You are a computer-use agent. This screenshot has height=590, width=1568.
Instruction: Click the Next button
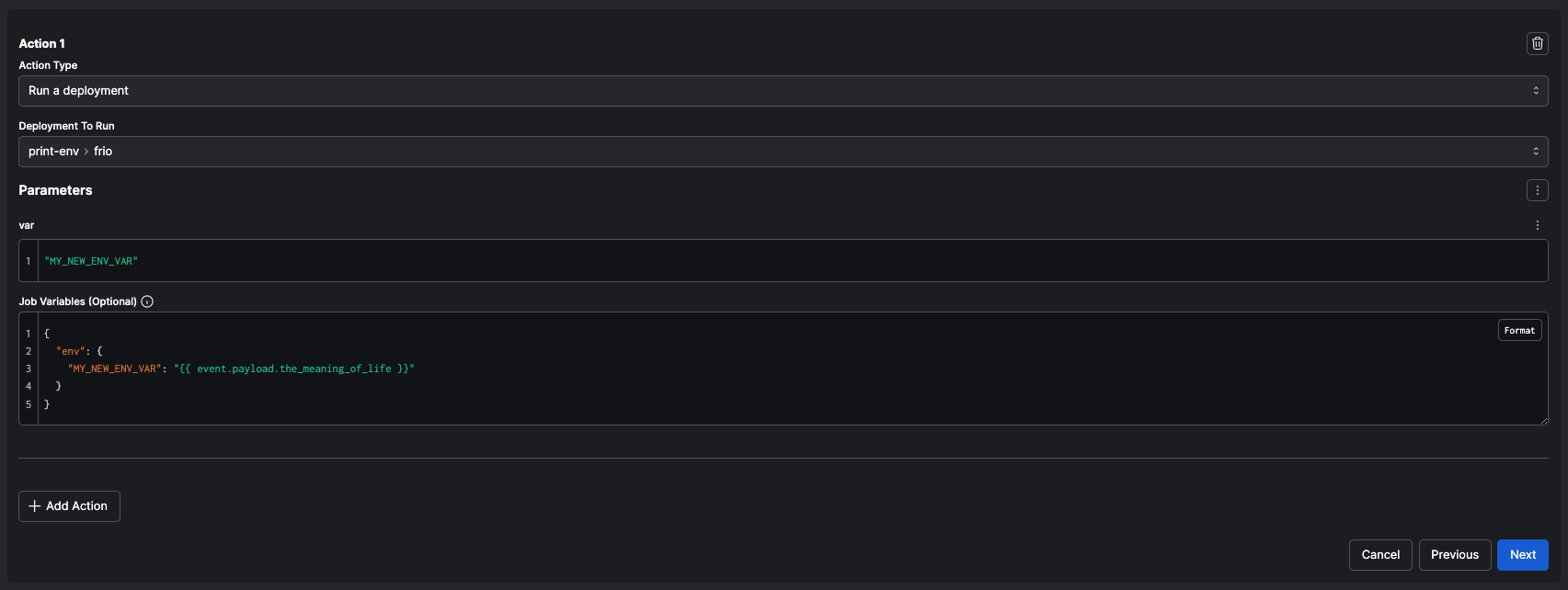tap(1522, 554)
